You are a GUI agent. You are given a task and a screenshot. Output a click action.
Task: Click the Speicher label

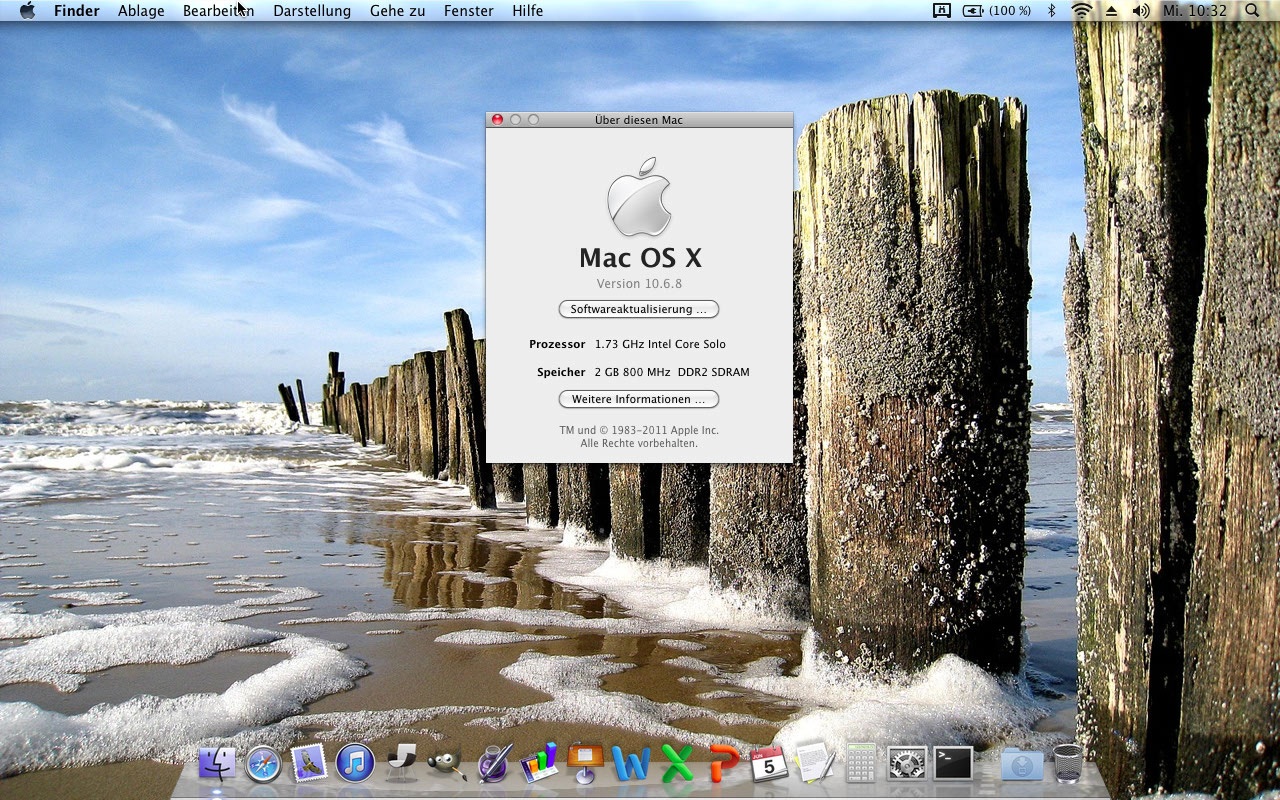tap(561, 372)
